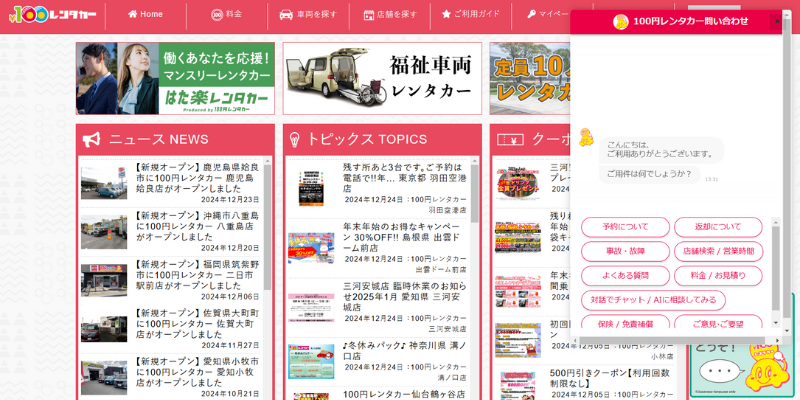Screen dimensions: 800x400
Task: Open the Home menu item
Action: coord(145,14)
